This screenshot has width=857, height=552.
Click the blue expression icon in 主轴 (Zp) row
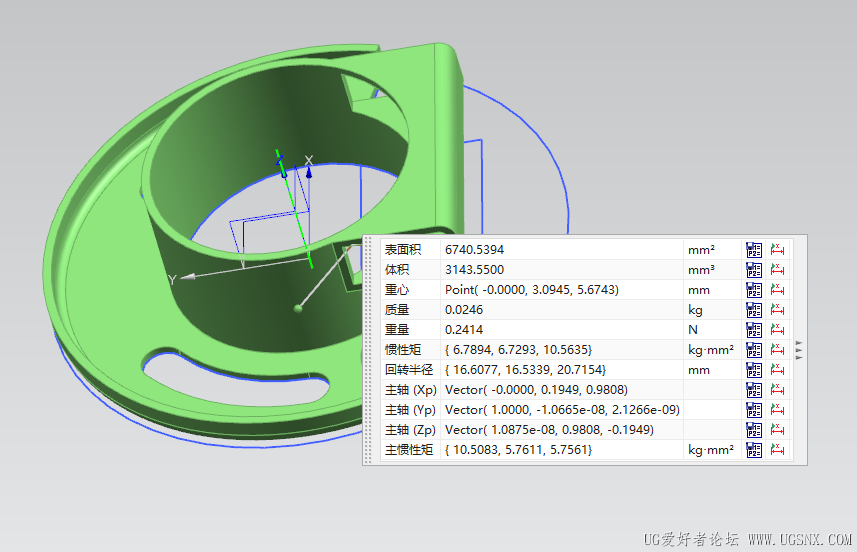click(754, 430)
